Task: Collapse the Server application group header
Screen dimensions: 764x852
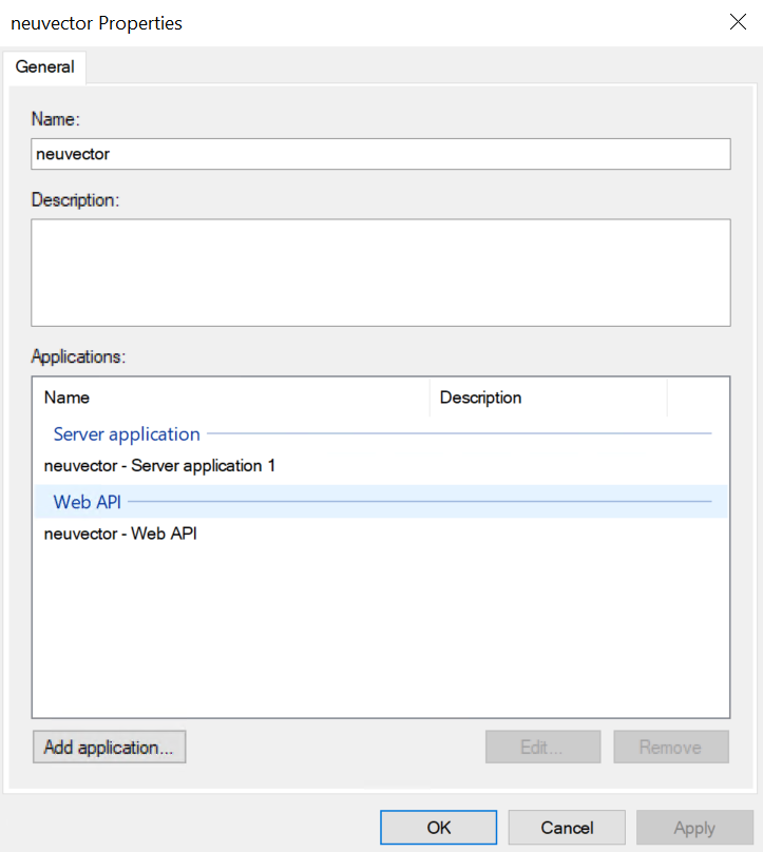Action: click(127, 434)
